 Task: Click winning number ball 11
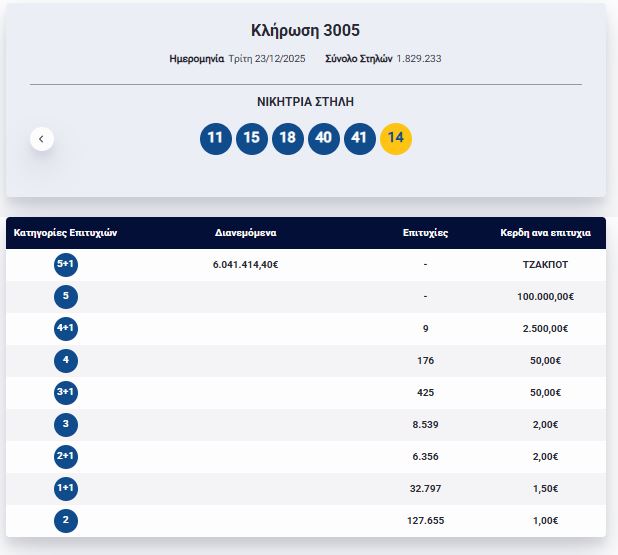point(215,139)
